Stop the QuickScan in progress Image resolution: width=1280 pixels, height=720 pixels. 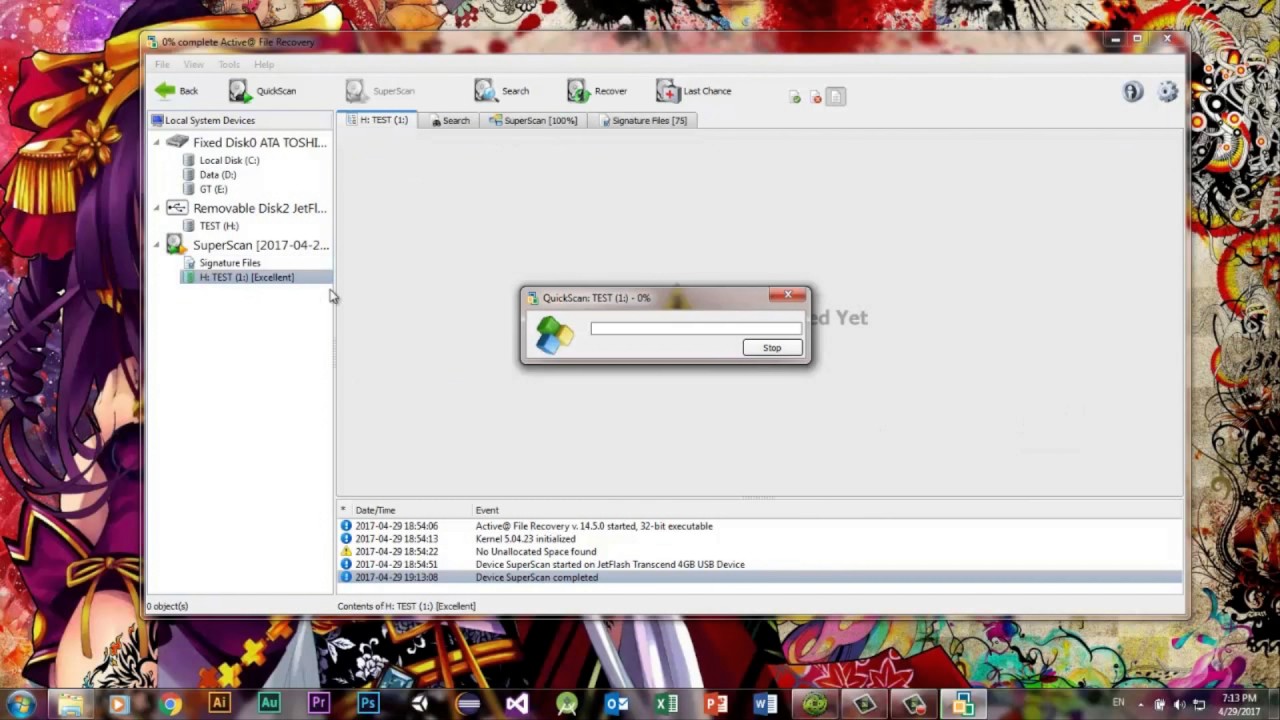coord(772,348)
